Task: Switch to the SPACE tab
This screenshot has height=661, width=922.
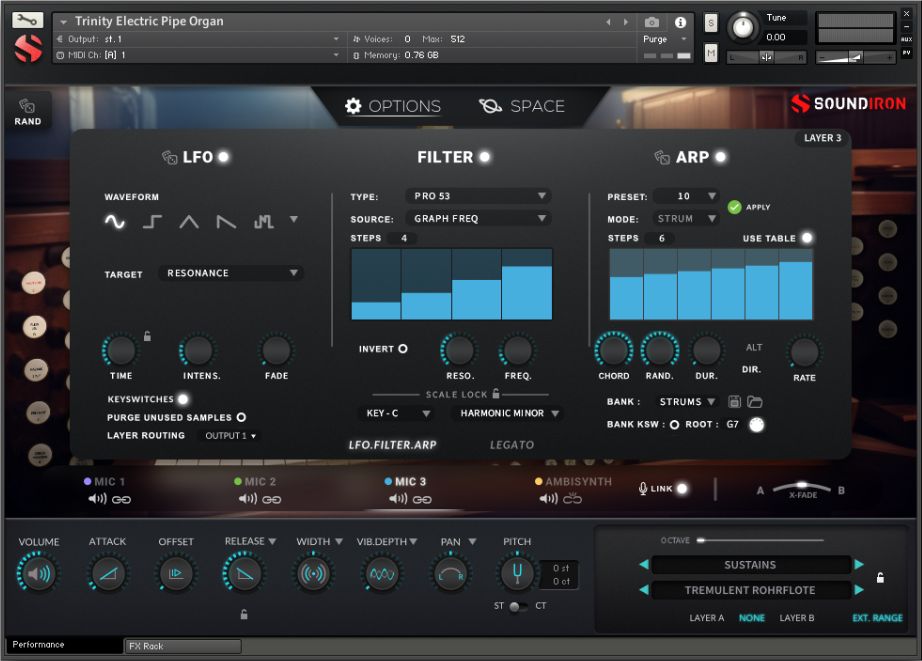Action: pos(522,106)
